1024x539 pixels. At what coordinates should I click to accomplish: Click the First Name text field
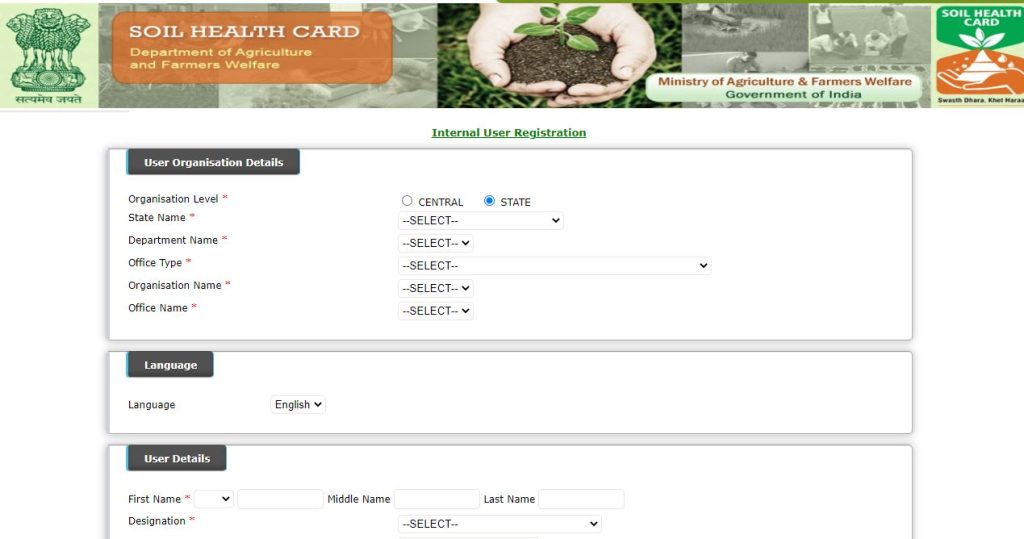(x=280, y=499)
